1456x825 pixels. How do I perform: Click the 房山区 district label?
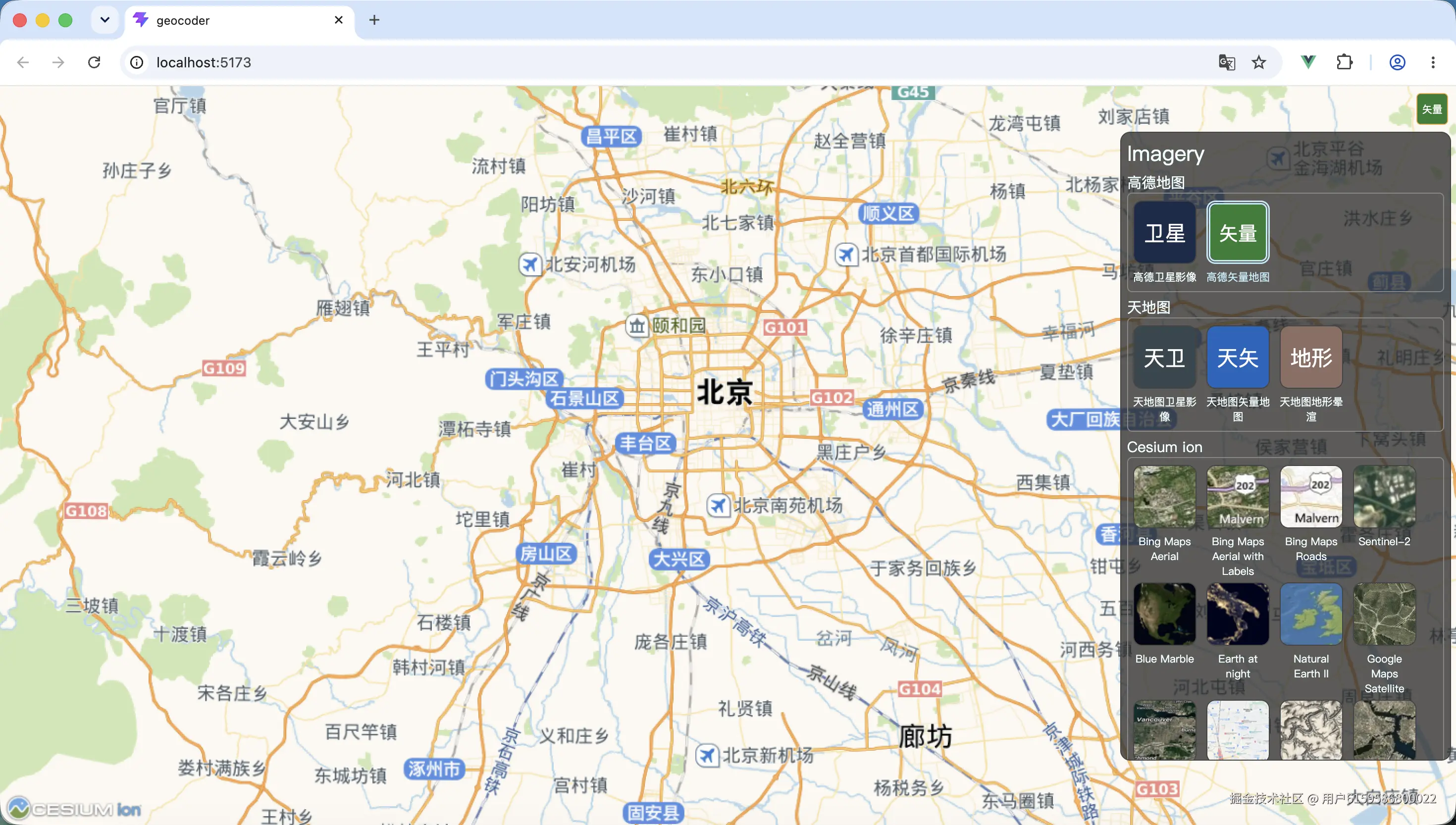tap(546, 553)
